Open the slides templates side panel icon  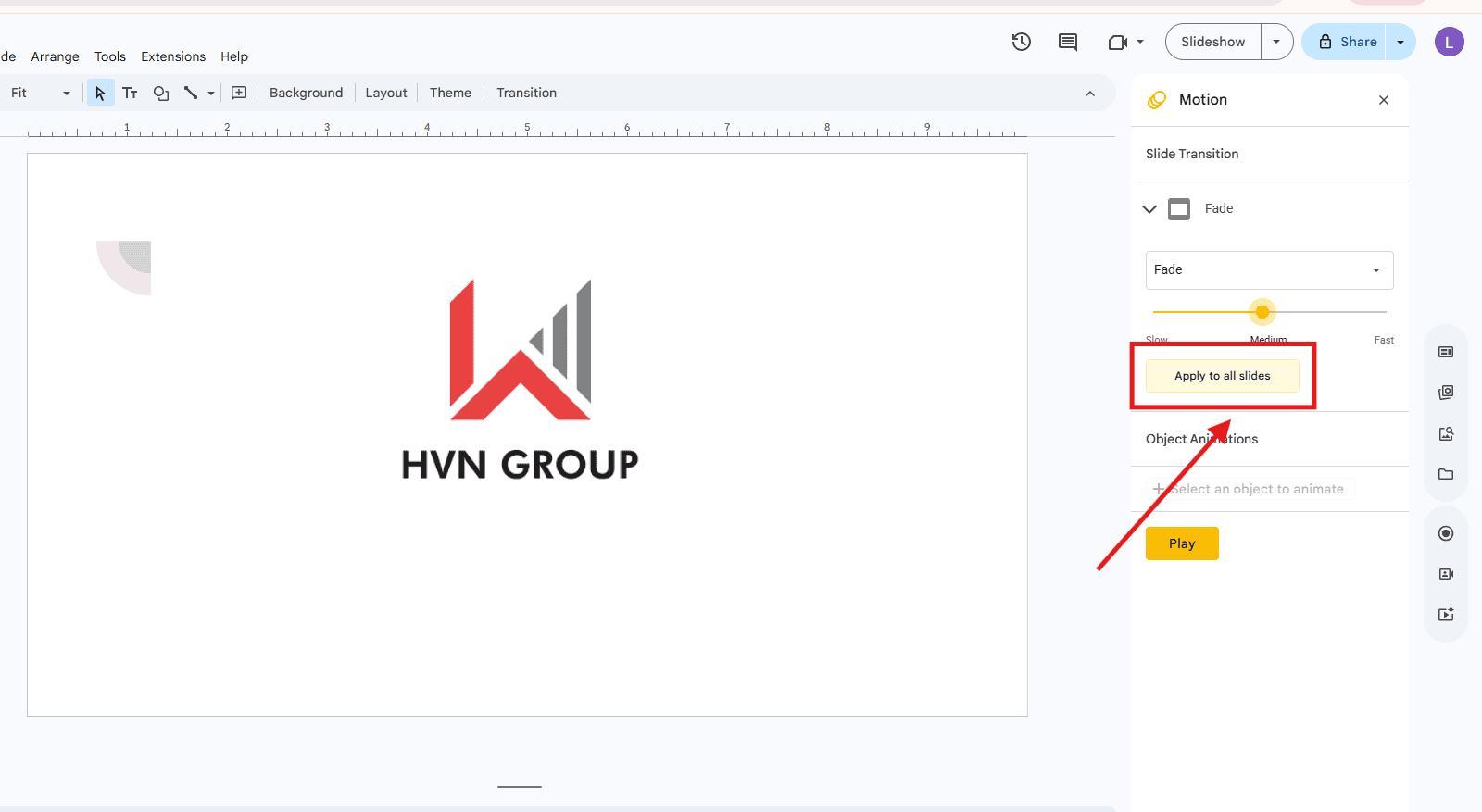(1446, 393)
